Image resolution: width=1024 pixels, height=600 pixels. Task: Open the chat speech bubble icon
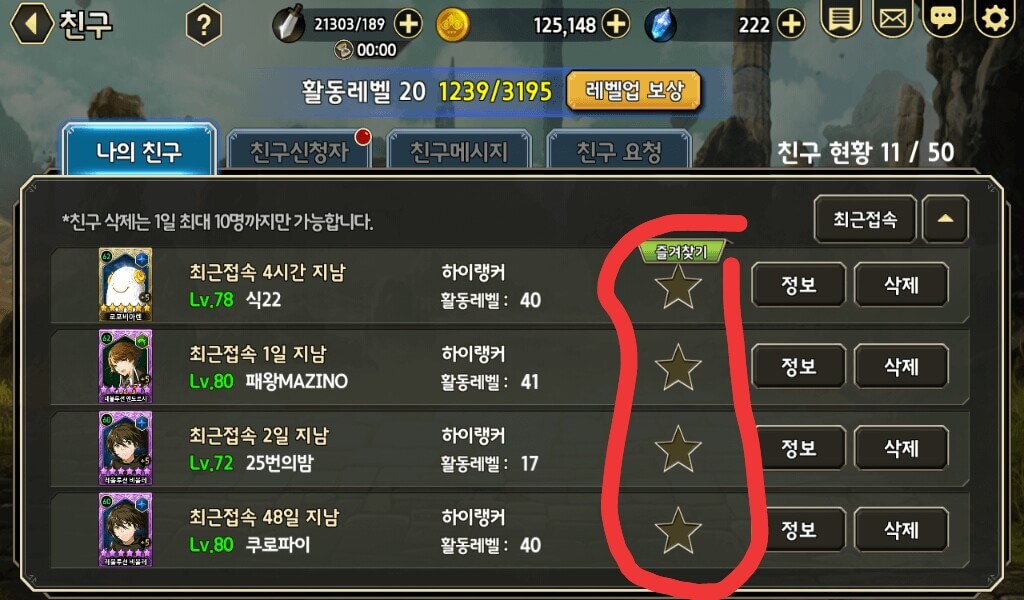942,17
